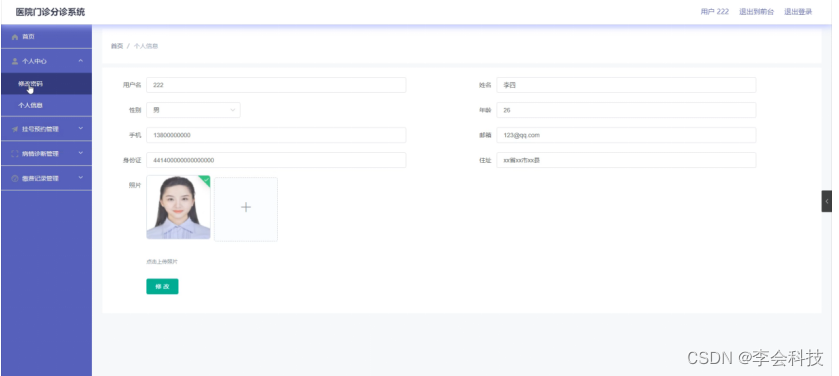Click the green 修改 button
Screen dimensions: 839x376
tap(162, 287)
